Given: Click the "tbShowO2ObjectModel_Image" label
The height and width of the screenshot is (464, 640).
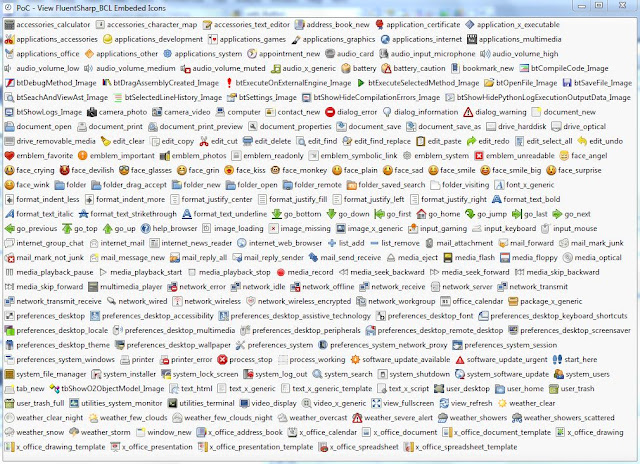Looking at the screenshot, I should 113,389.
